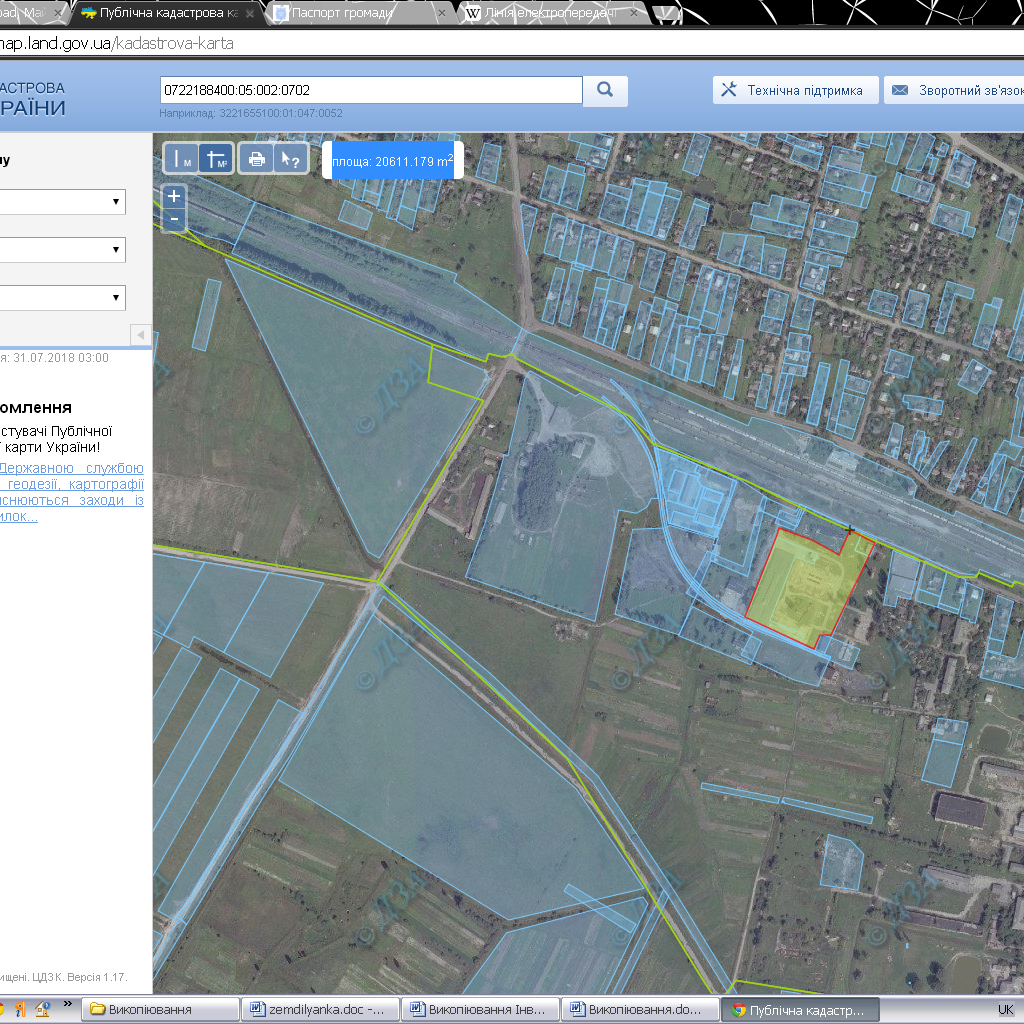The height and width of the screenshot is (1024, 1024).
Task: Open the Wikipedia Лінія електропередачі tab
Action: coord(550,13)
